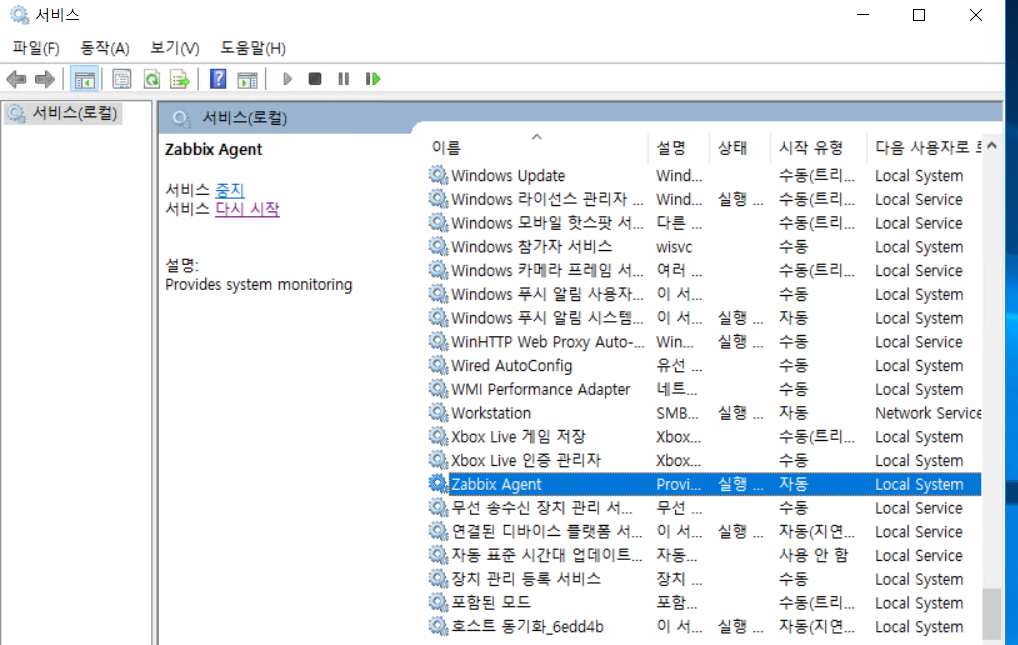Click the gear icon beside Windows 참가자 서비스
Image resolution: width=1018 pixels, height=645 pixels.
438,247
